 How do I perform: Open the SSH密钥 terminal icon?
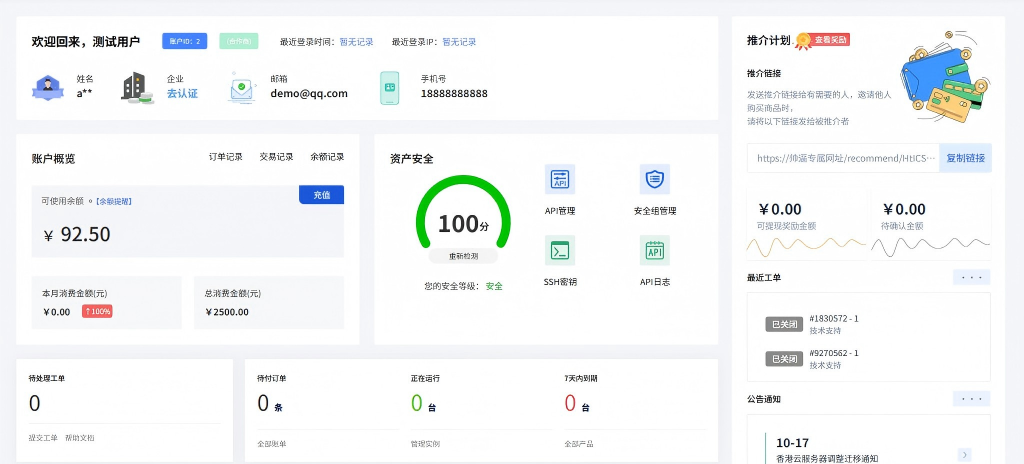tap(560, 250)
